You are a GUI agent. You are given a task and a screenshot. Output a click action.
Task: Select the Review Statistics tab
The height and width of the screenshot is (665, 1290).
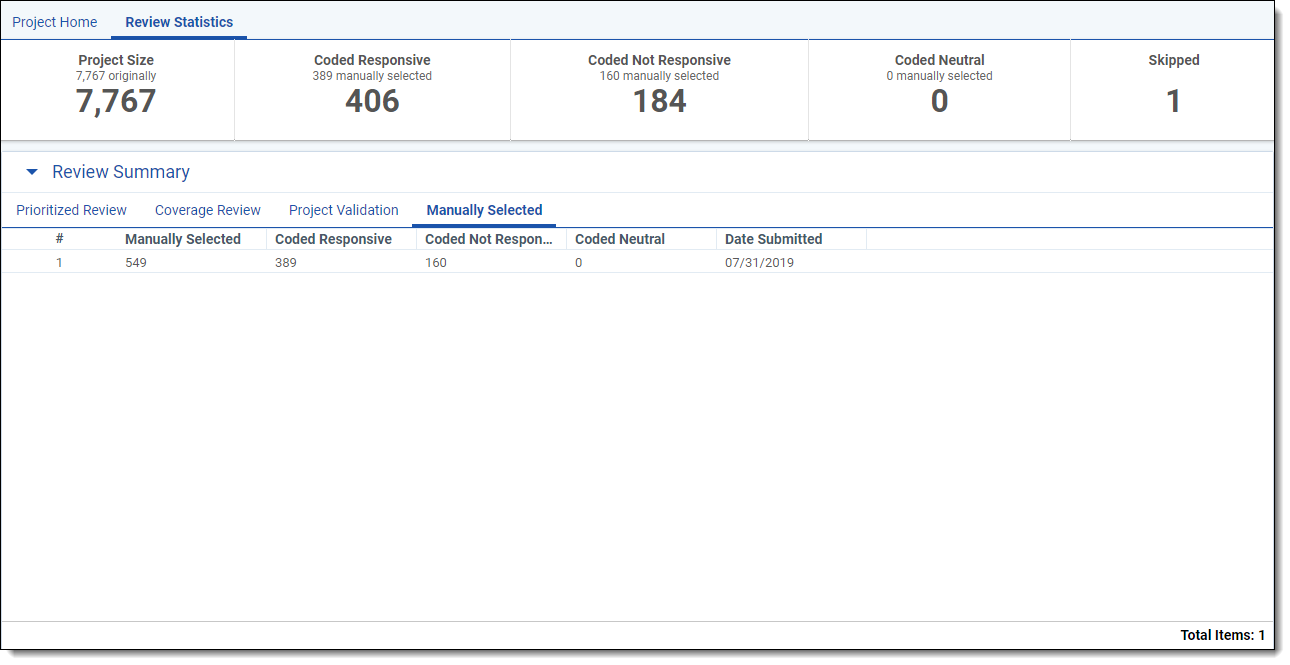[179, 22]
